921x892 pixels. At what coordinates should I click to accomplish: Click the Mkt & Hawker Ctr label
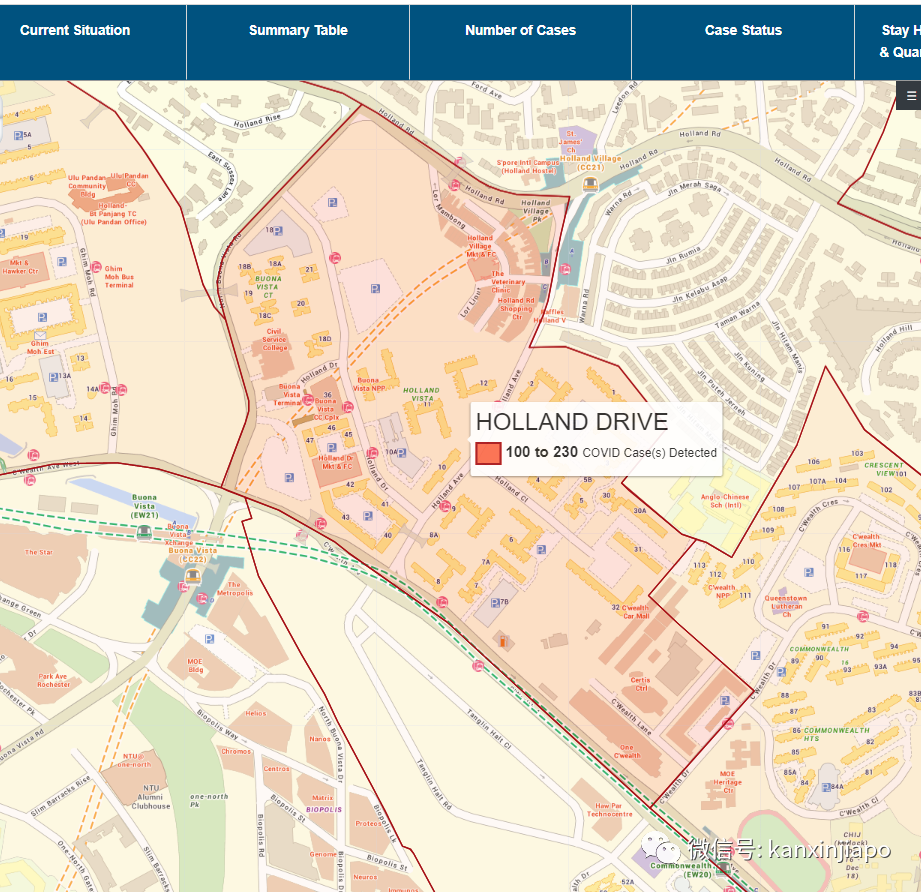(x=19, y=267)
